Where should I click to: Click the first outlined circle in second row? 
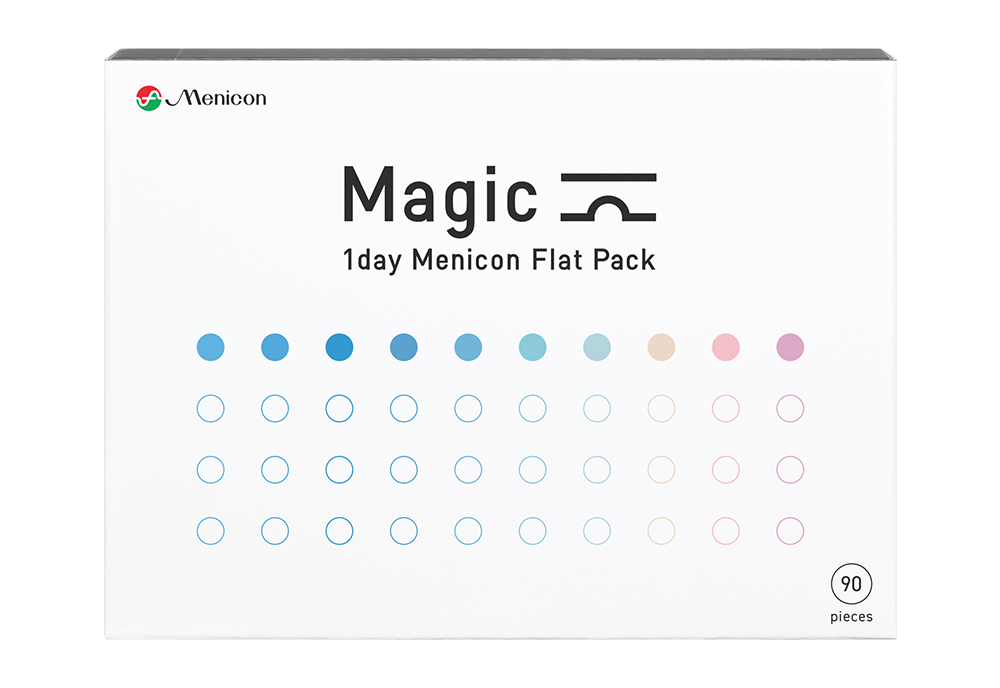point(211,408)
